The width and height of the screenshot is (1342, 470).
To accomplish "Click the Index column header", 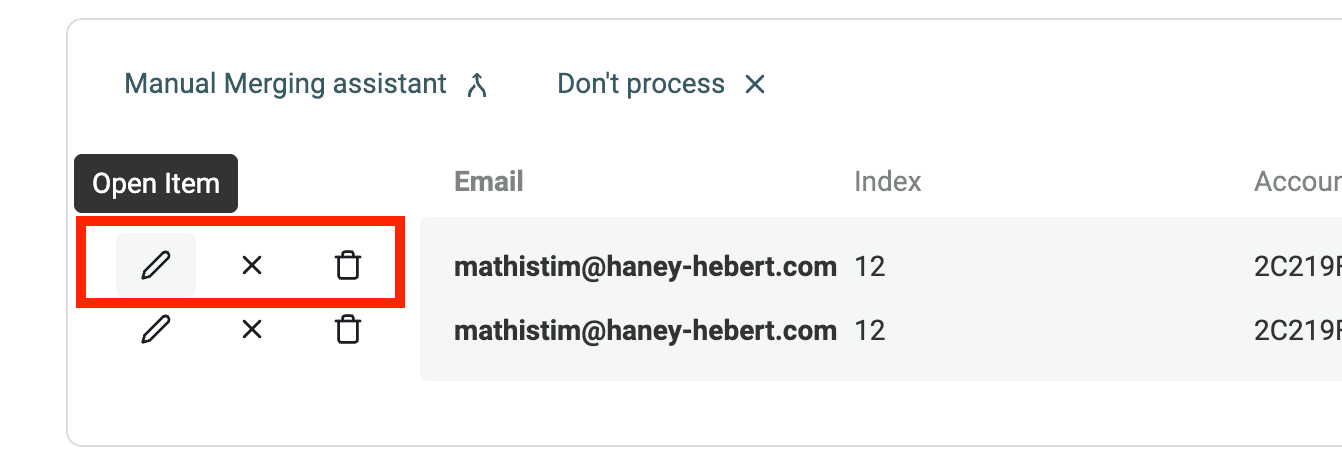I will pos(888,181).
